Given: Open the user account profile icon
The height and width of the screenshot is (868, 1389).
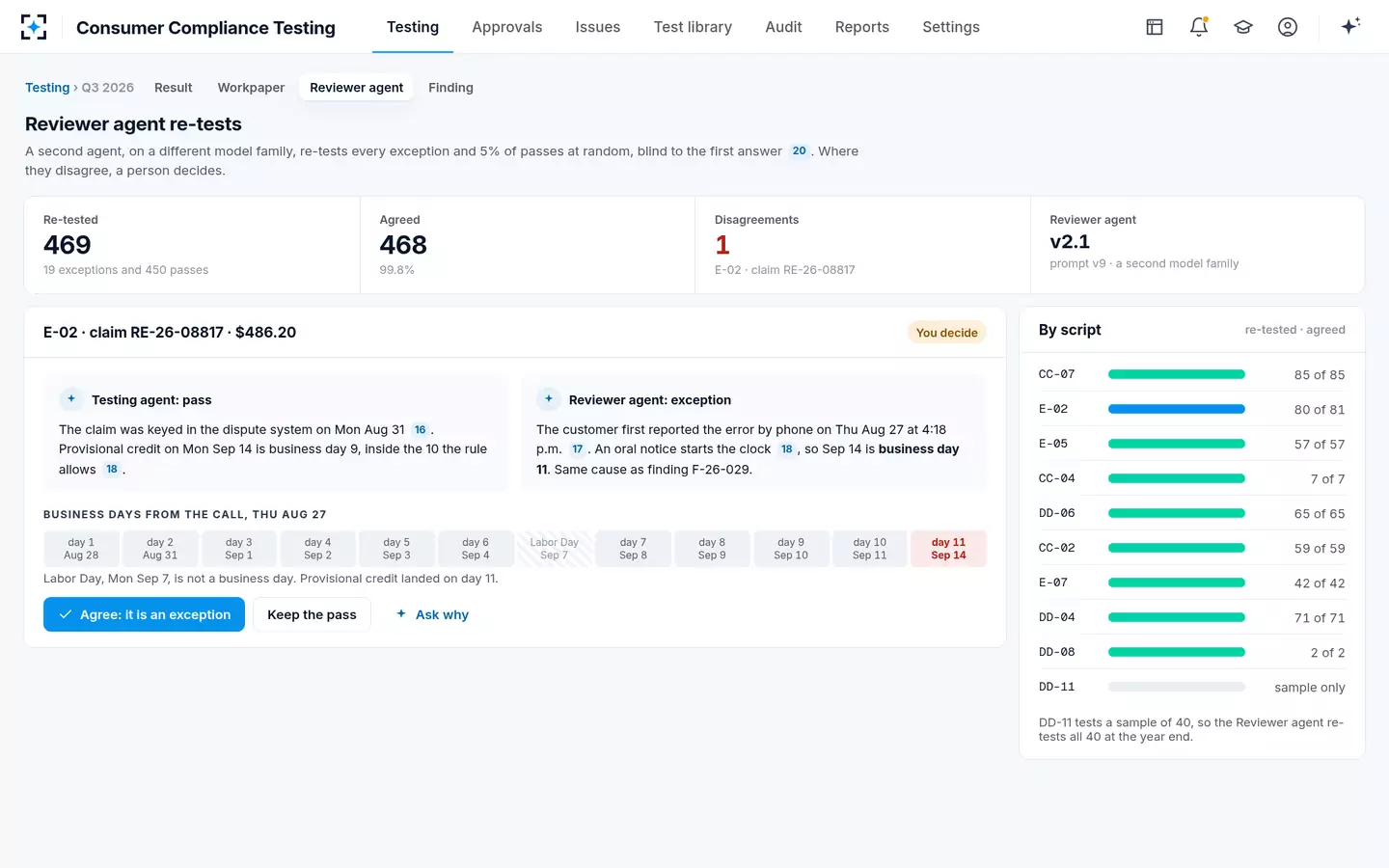Looking at the screenshot, I should click(1288, 27).
